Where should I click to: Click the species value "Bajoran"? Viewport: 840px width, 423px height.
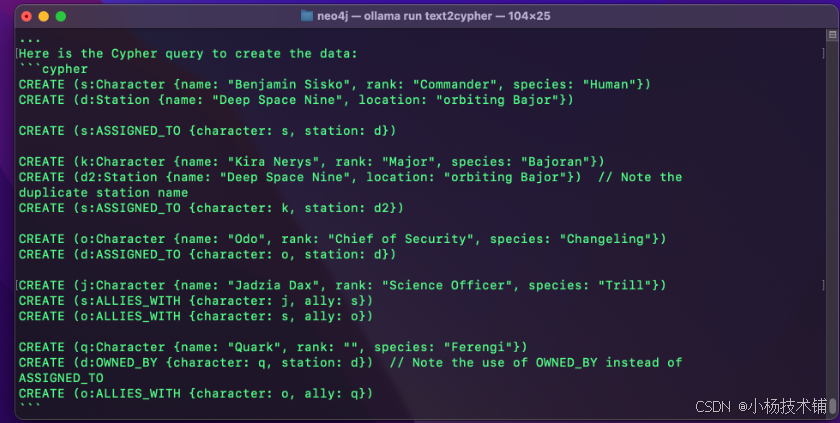pyautogui.click(x=555, y=162)
